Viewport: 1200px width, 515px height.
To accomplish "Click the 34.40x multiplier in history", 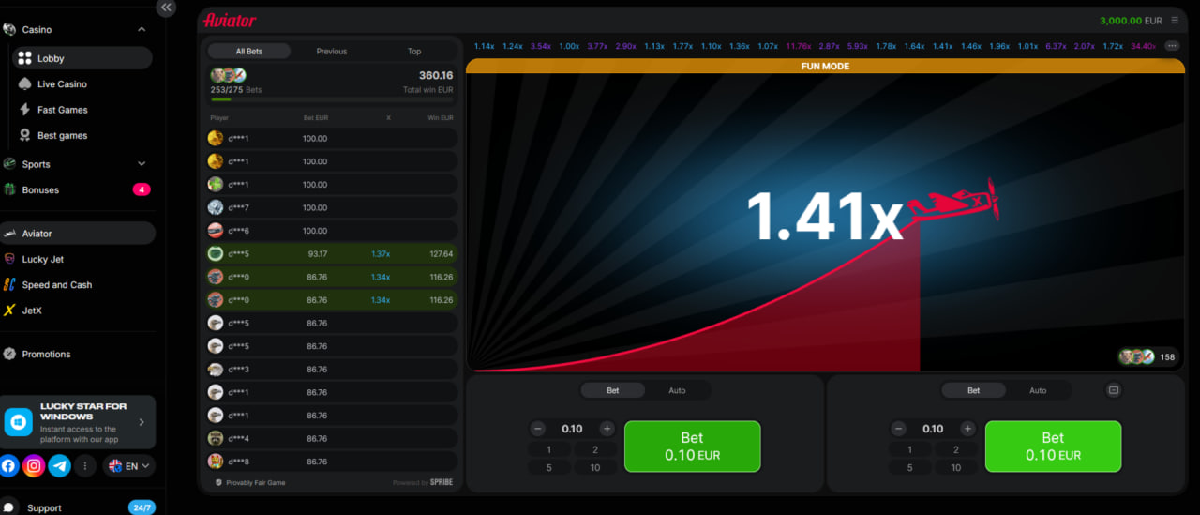I will point(1145,46).
